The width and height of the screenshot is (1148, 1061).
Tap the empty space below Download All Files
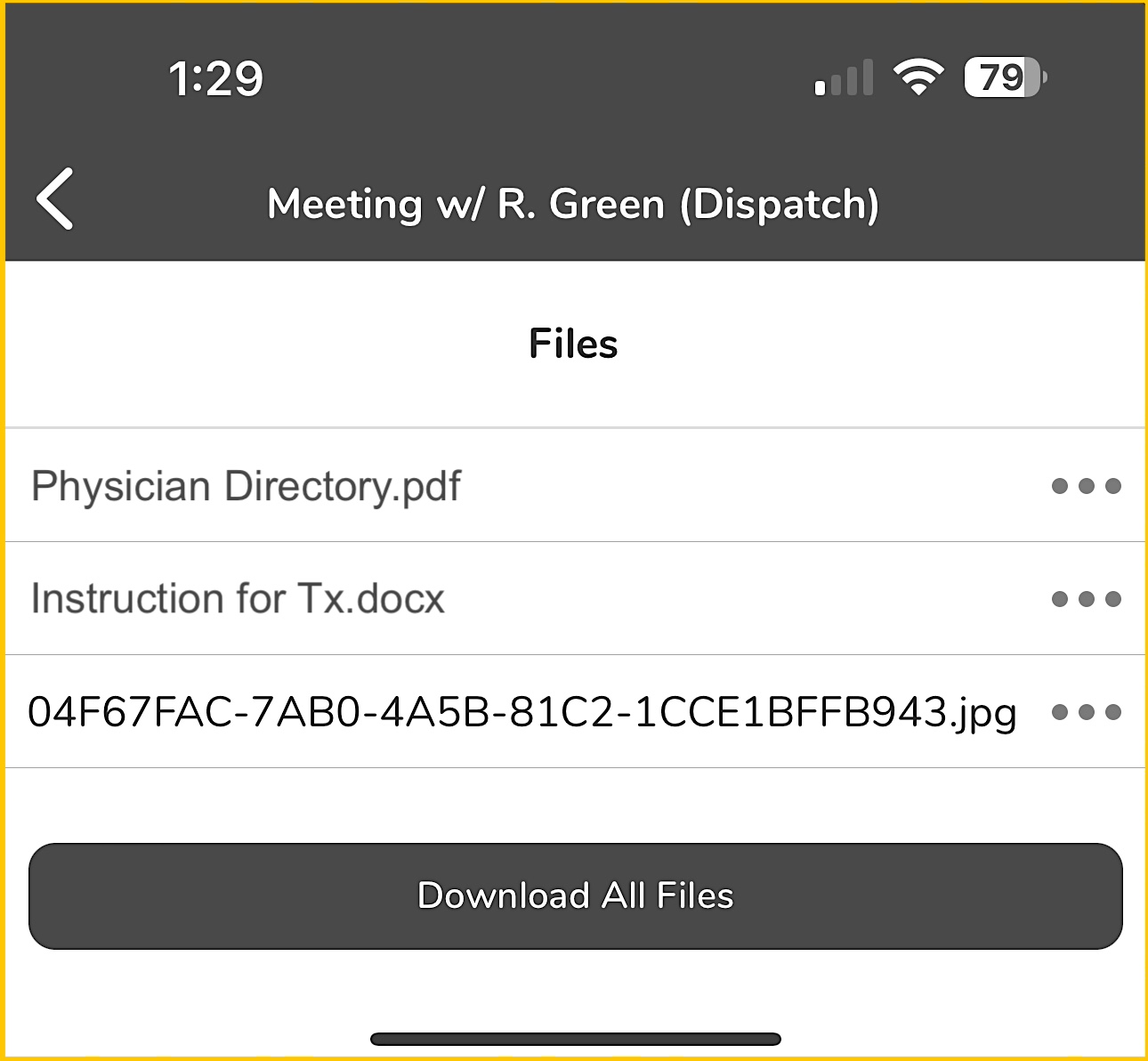[575, 988]
